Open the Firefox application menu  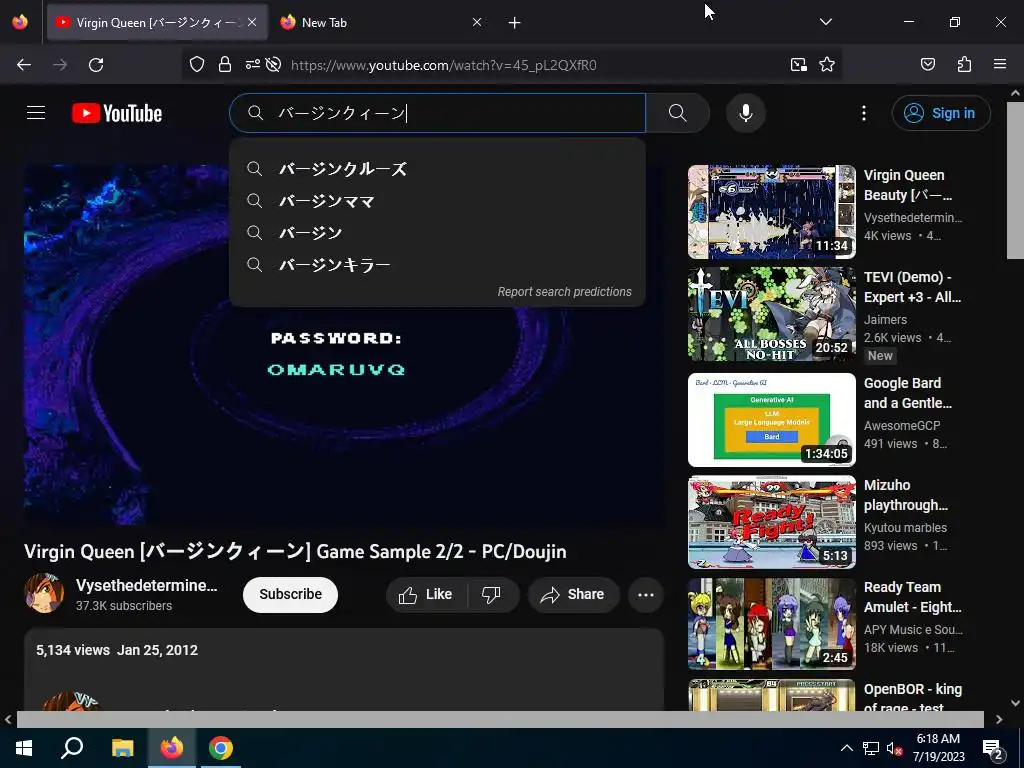pos(1000,64)
